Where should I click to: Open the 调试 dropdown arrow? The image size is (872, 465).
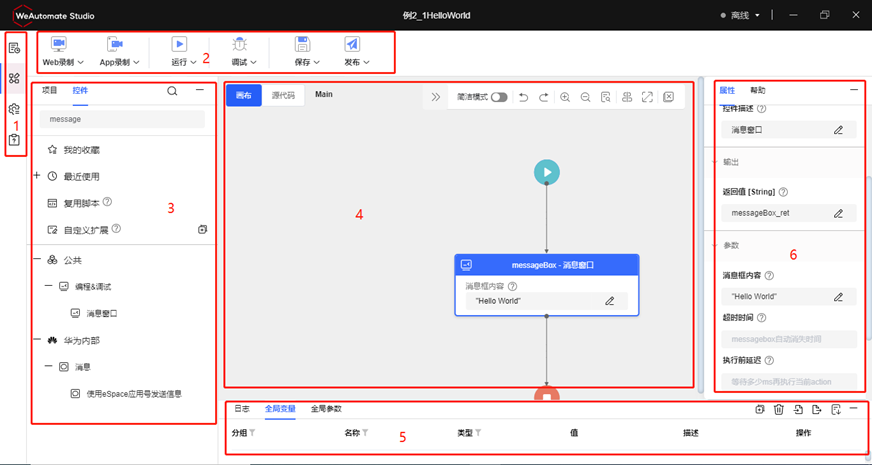(x=253, y=62)
